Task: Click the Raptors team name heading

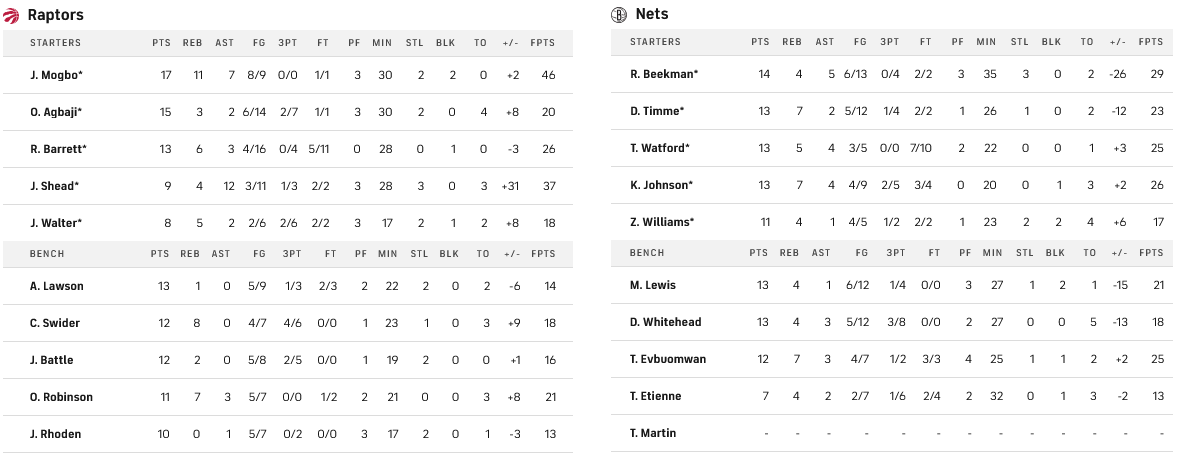Action: tap(56, 15)
